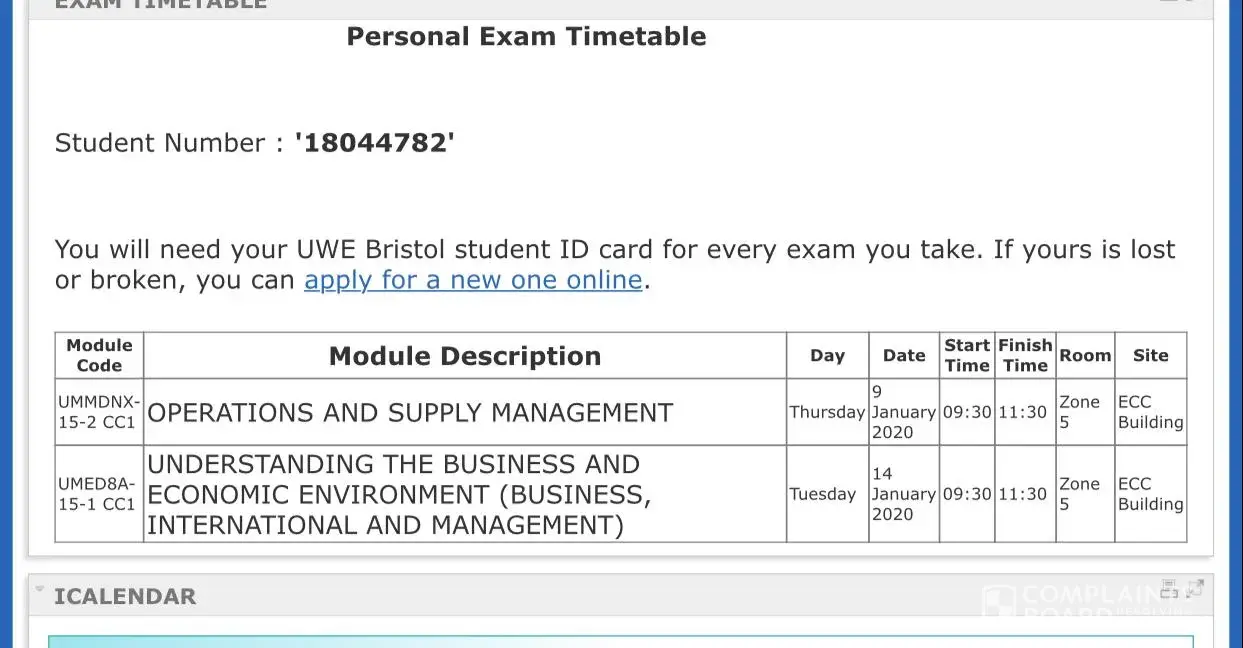
Task: Click the Personal Exam Timetable heading
Action: click(x=526, y=37)
